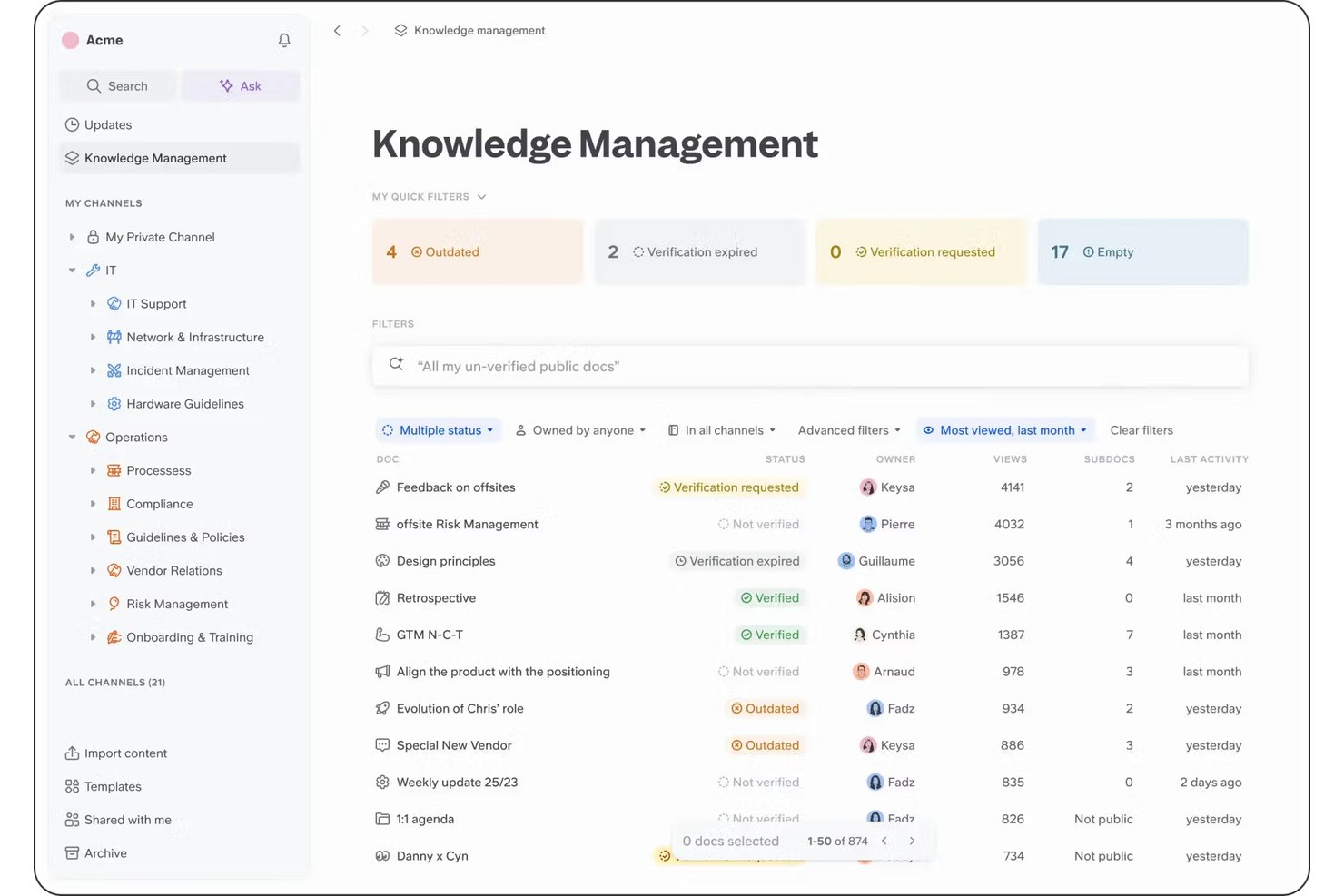Screen dimensions: 1344x896
Task: Open the Archive section
Action: [95, 853]
